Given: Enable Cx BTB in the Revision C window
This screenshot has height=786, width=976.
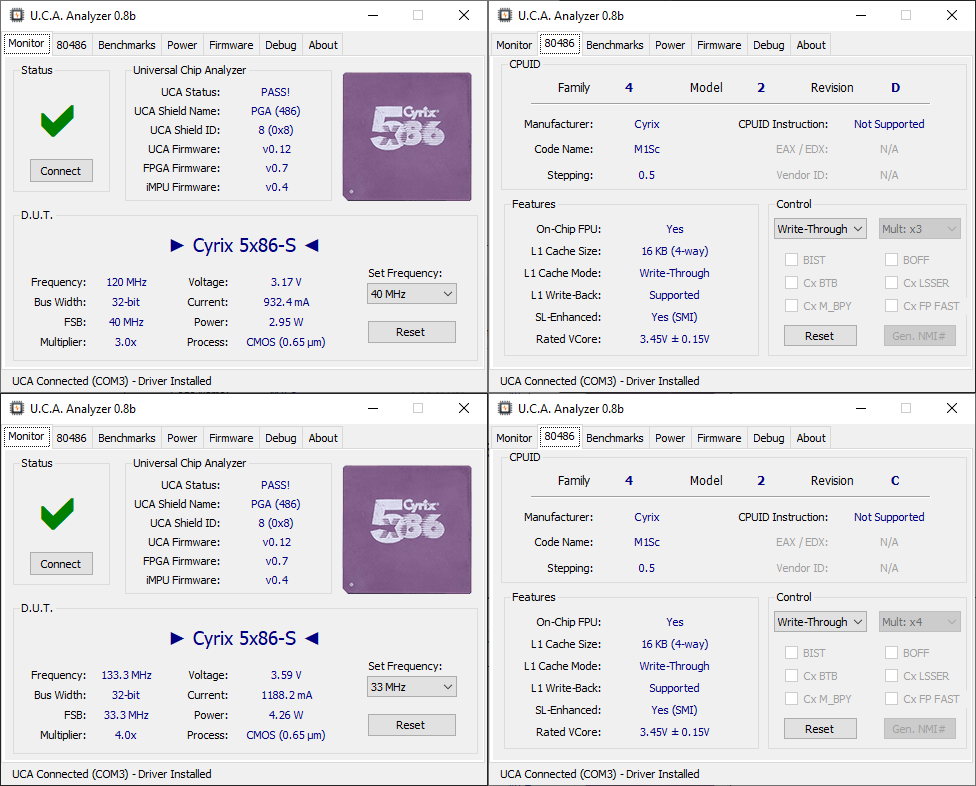Looking at the screenshot, I should 792,675.
